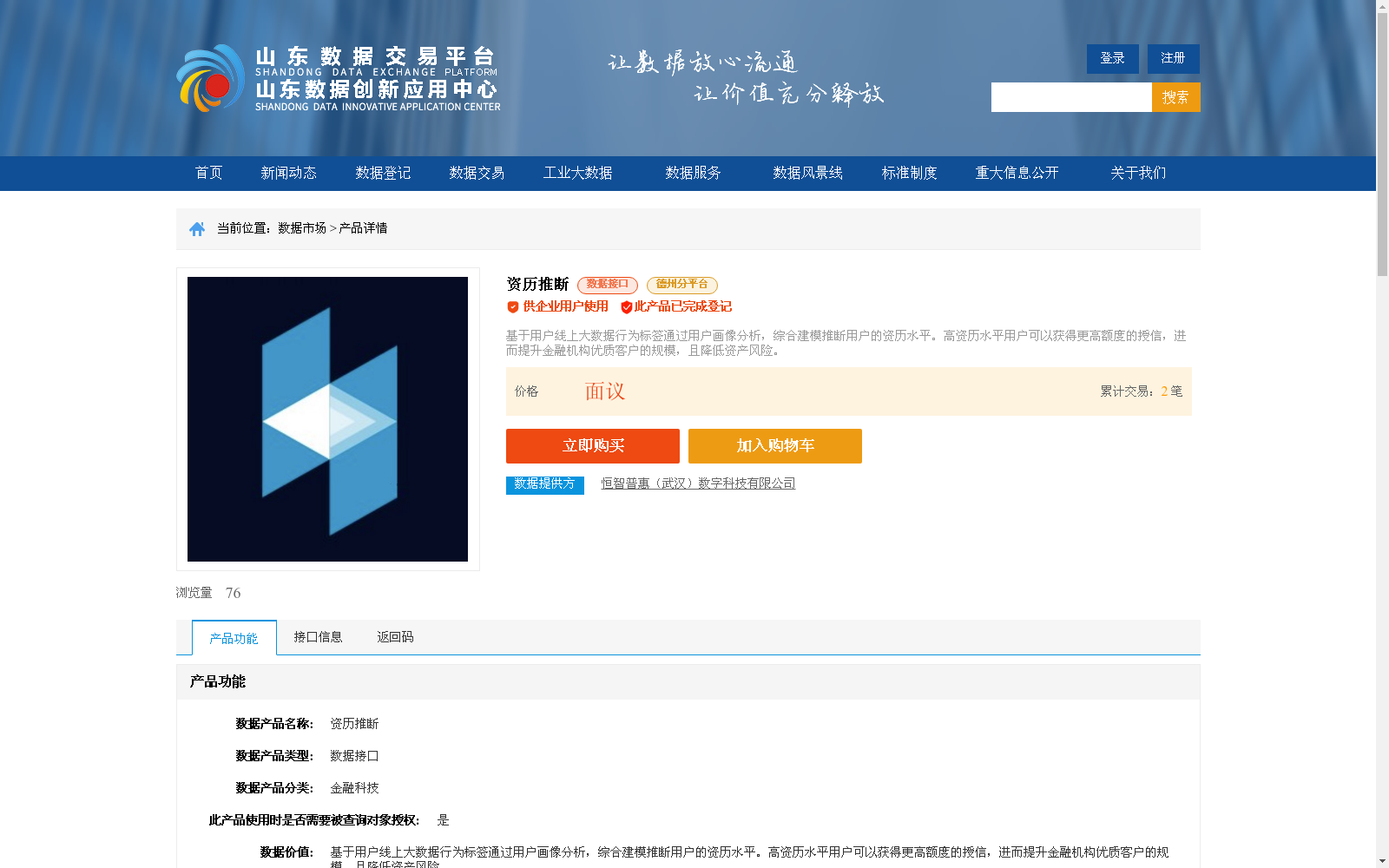Click the scrollbar down arrow

coord(1382,861)
